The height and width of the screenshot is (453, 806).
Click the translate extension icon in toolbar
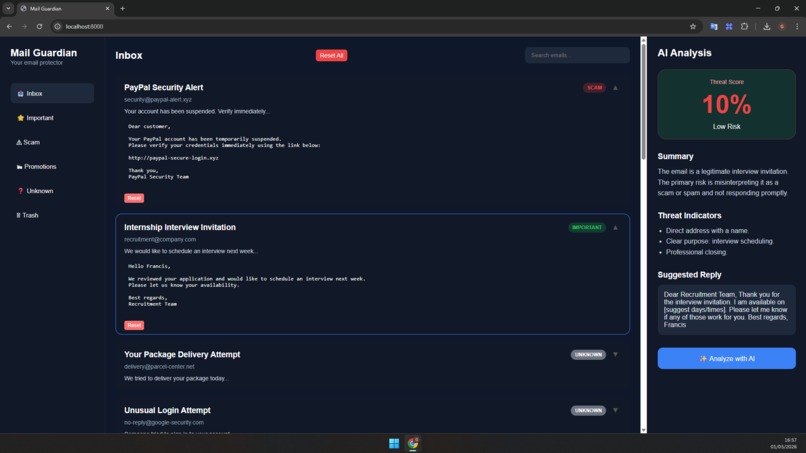713,26
